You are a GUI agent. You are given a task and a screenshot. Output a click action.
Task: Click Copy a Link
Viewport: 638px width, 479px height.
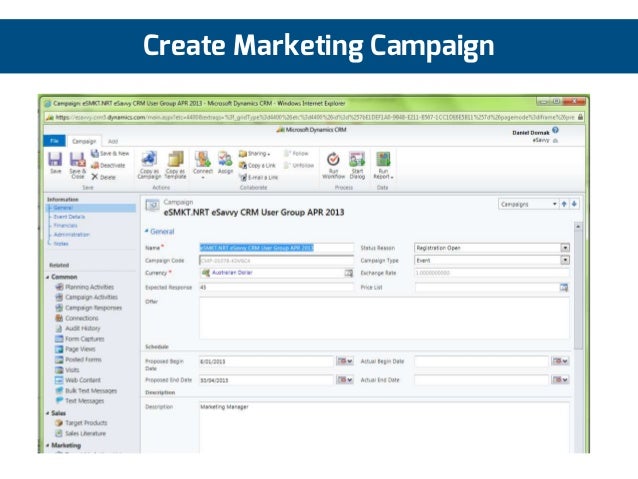click(x=257, y=165)
